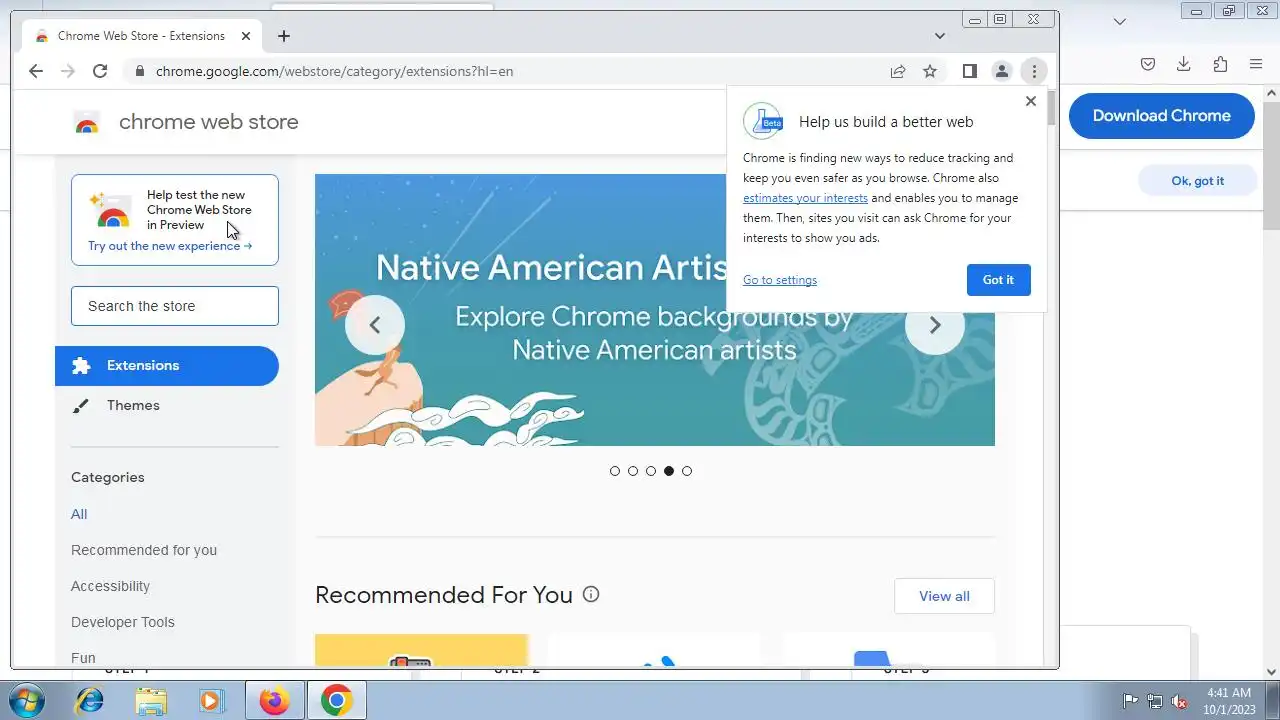Dismiss the 'Help us build a better web' popup
This screenshot has width=1280, height=720.
tap(1031, 101)
